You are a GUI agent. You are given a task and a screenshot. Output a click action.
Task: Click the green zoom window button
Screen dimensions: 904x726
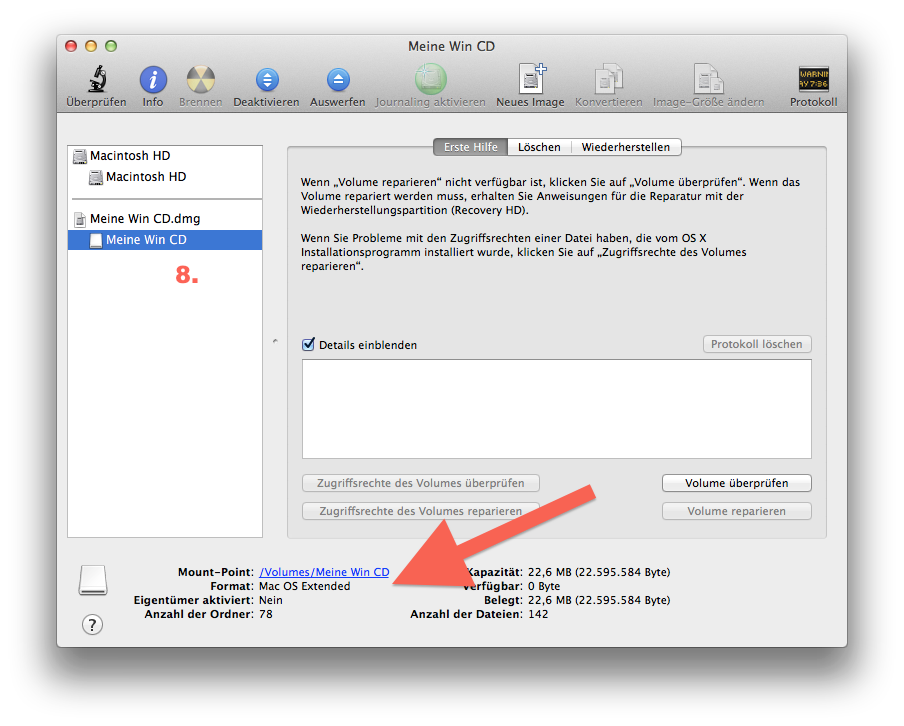[x=111, y=46]
